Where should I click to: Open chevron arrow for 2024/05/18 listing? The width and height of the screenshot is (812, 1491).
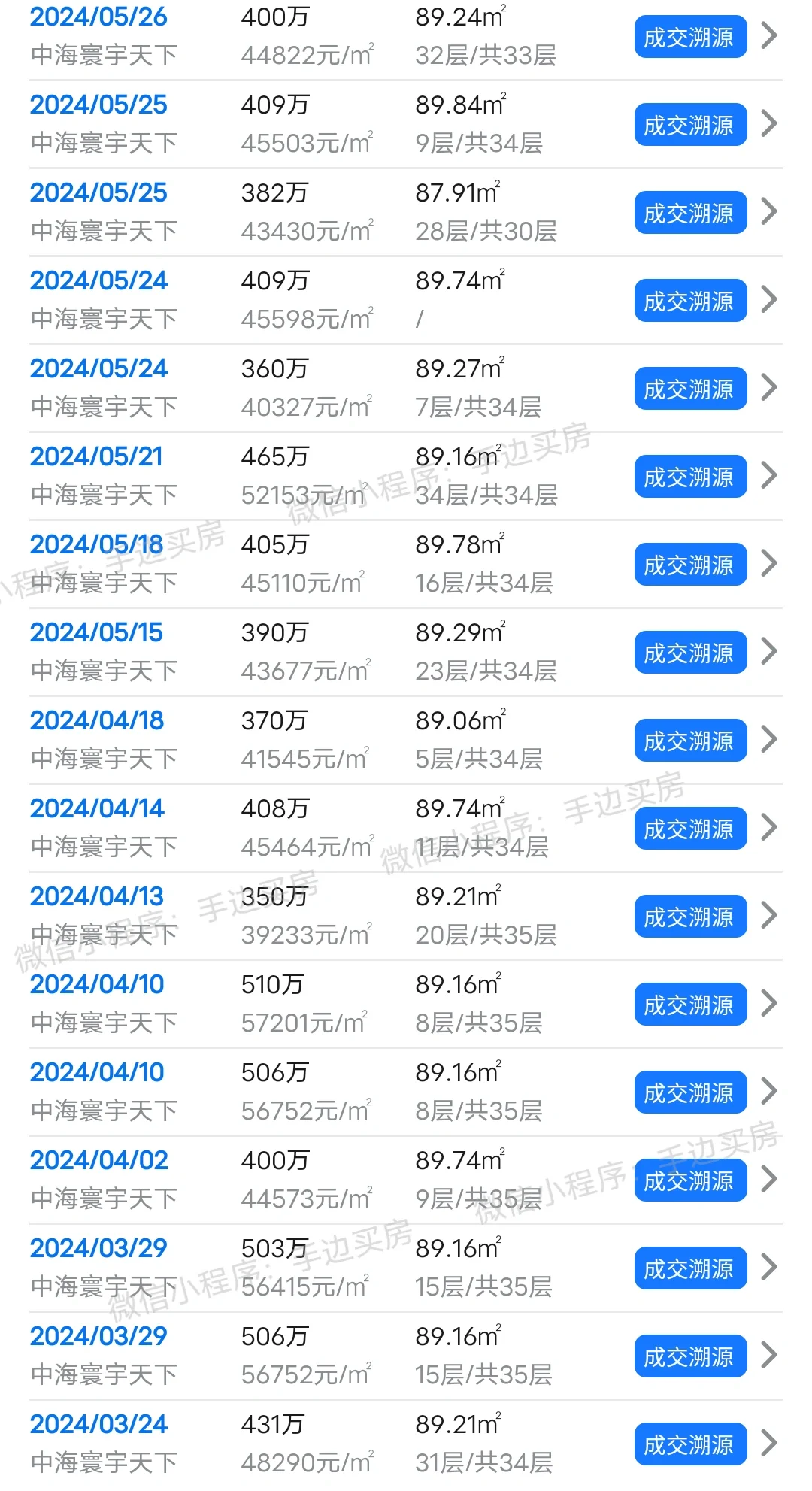pos(768,563)
